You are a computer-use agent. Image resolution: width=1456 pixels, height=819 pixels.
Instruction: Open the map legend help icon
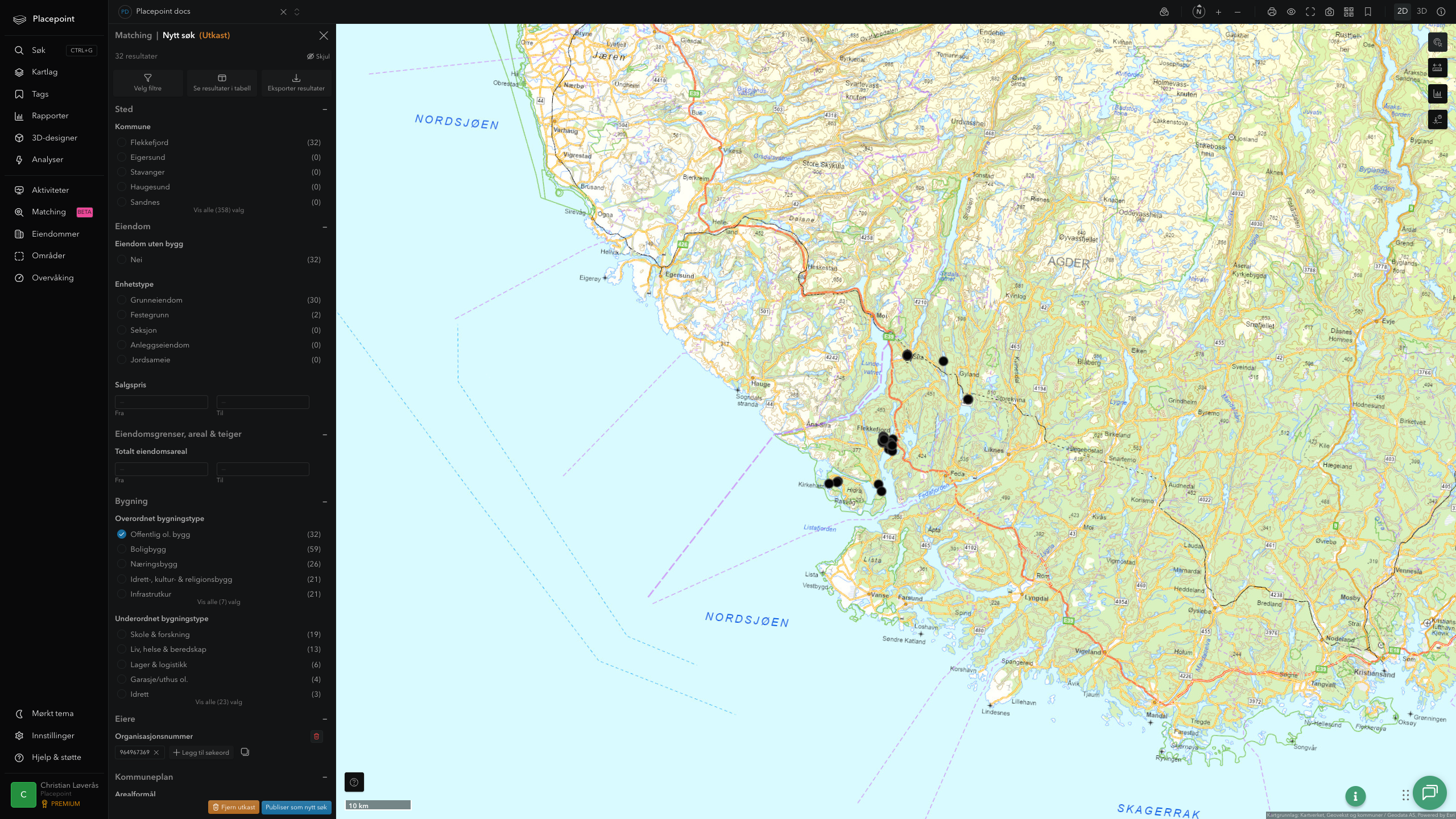(354, 782)
